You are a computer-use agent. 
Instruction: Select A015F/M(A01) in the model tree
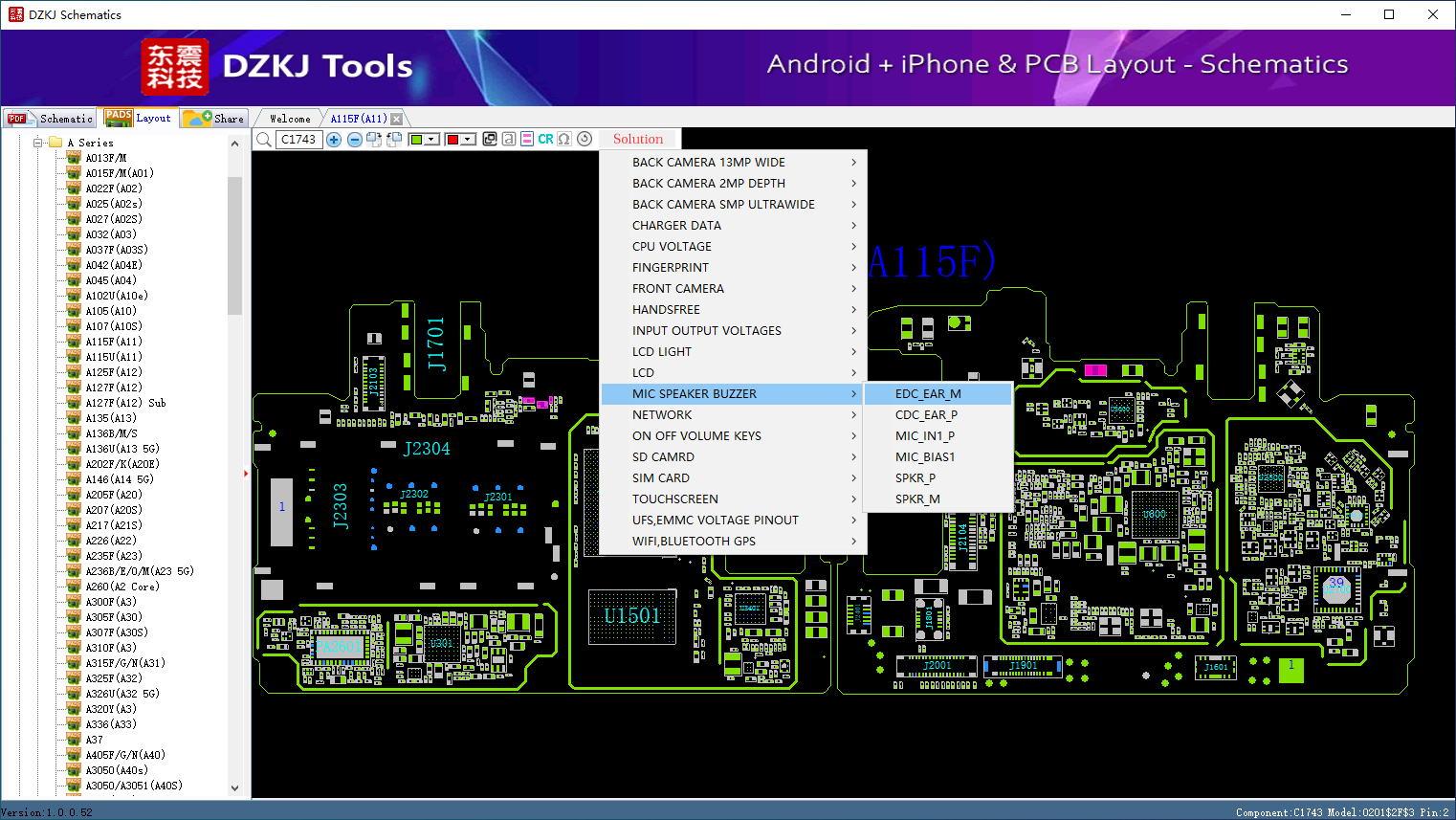(x=120, y=173)
